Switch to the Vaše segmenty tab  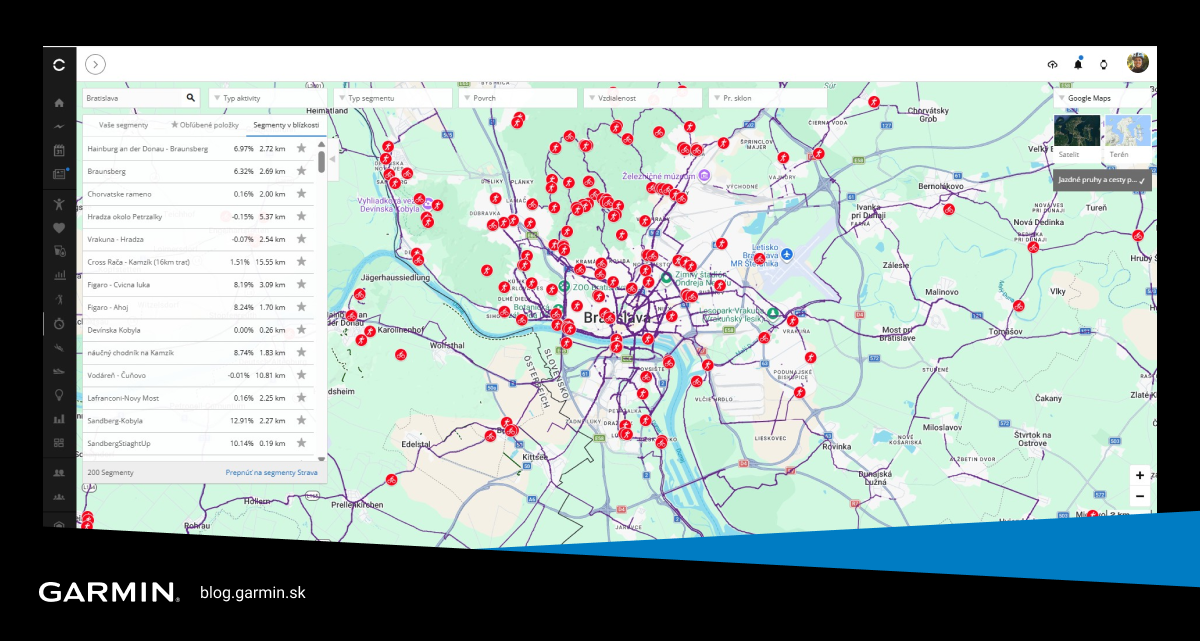(123, 125)
